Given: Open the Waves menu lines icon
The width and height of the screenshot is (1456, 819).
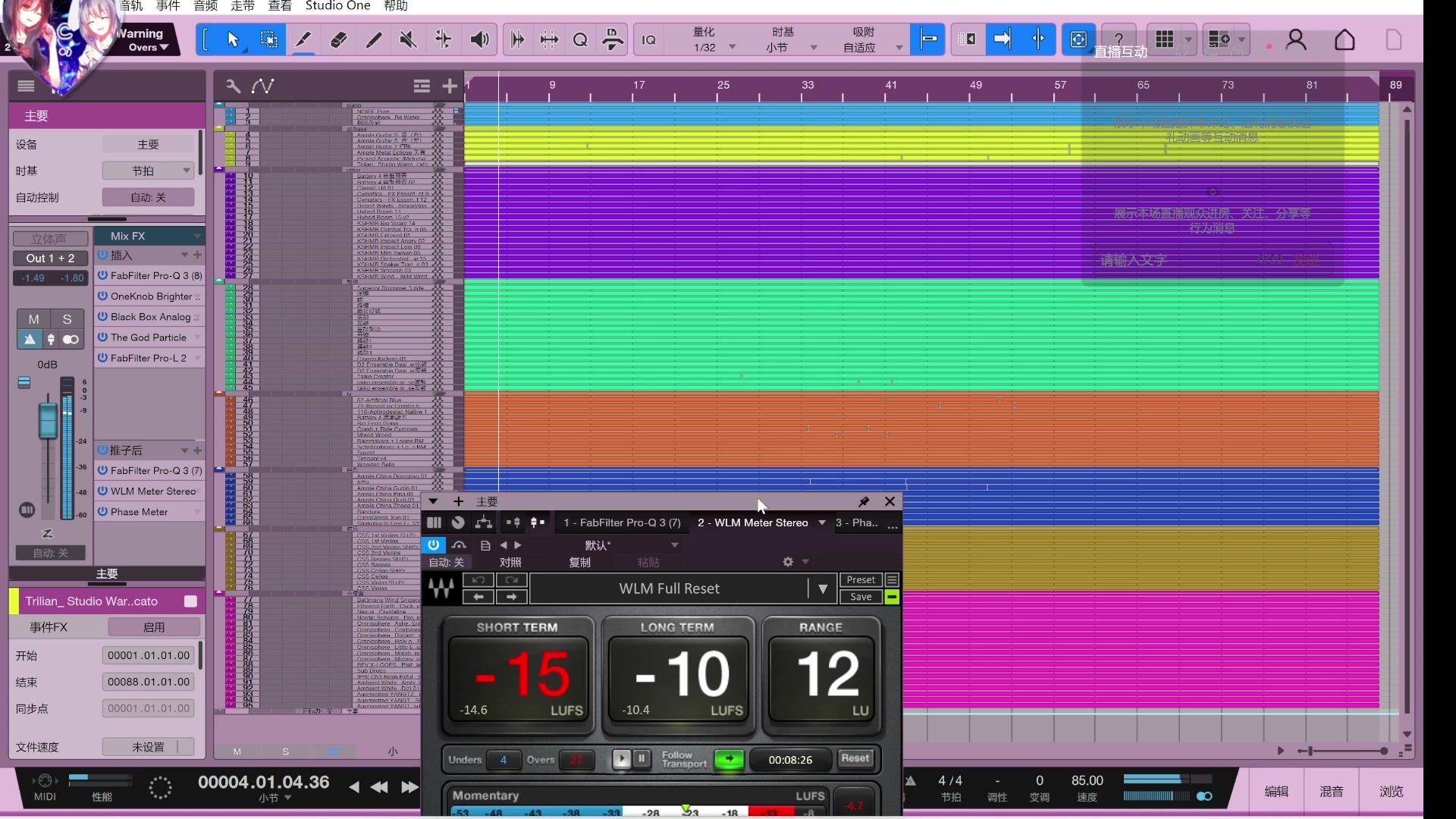Looking at the screenshot, I should 892,580.
